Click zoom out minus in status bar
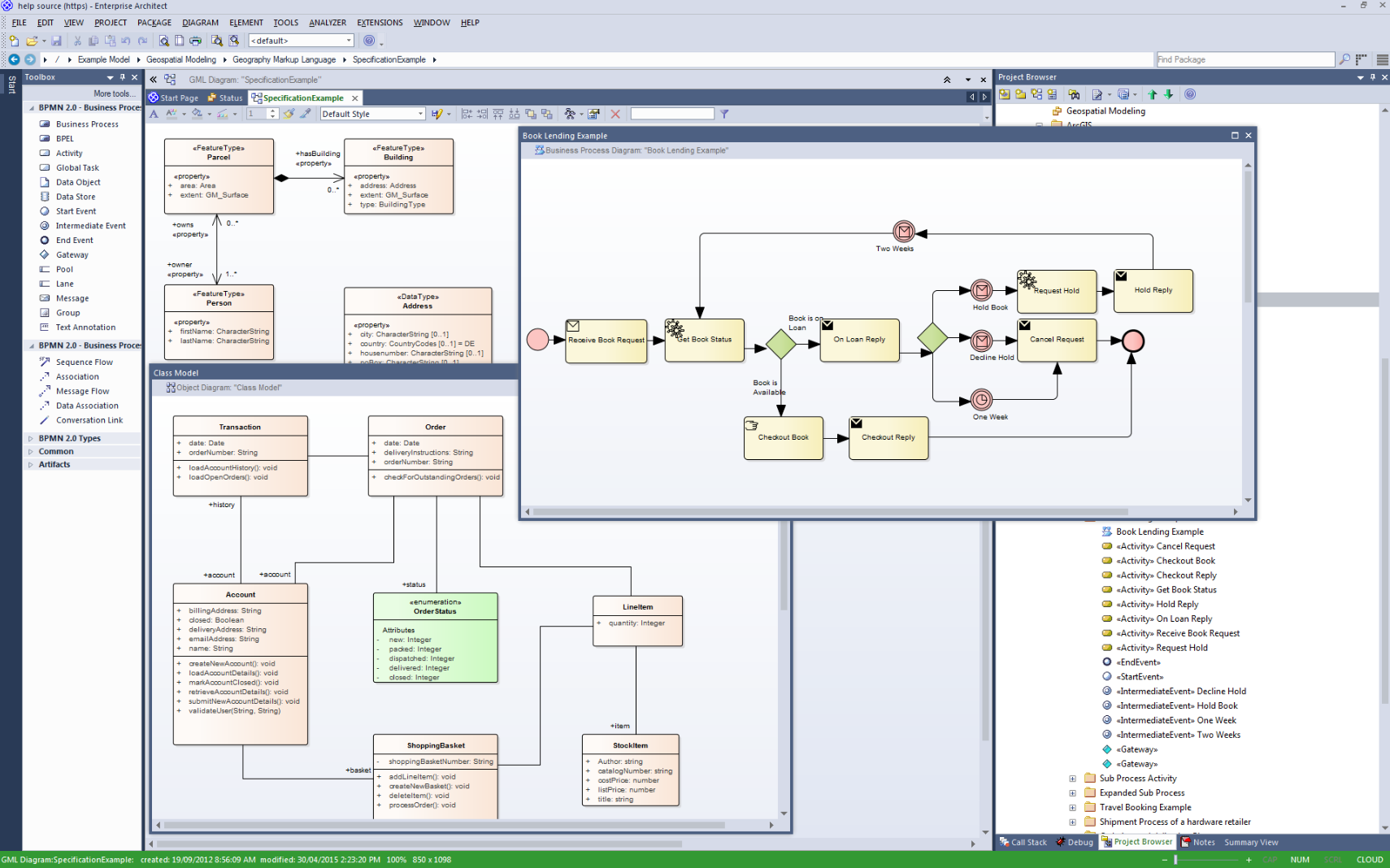This screenshot has width=1390, height=868. [1166, 860]
